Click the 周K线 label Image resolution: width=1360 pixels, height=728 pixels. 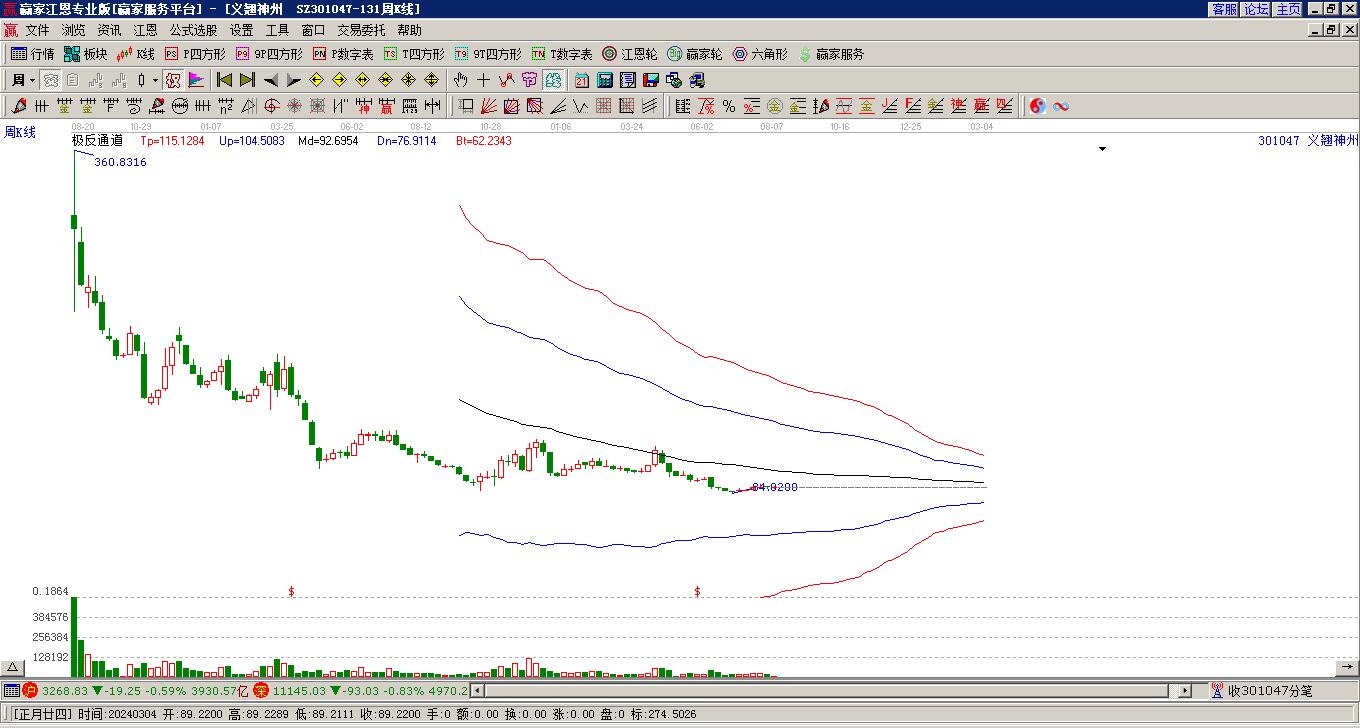20,132
